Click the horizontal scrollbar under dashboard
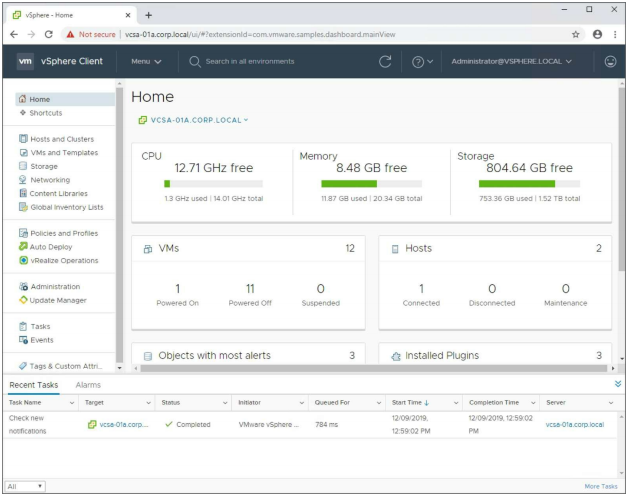The image size is (628, 496). [375, 368]
